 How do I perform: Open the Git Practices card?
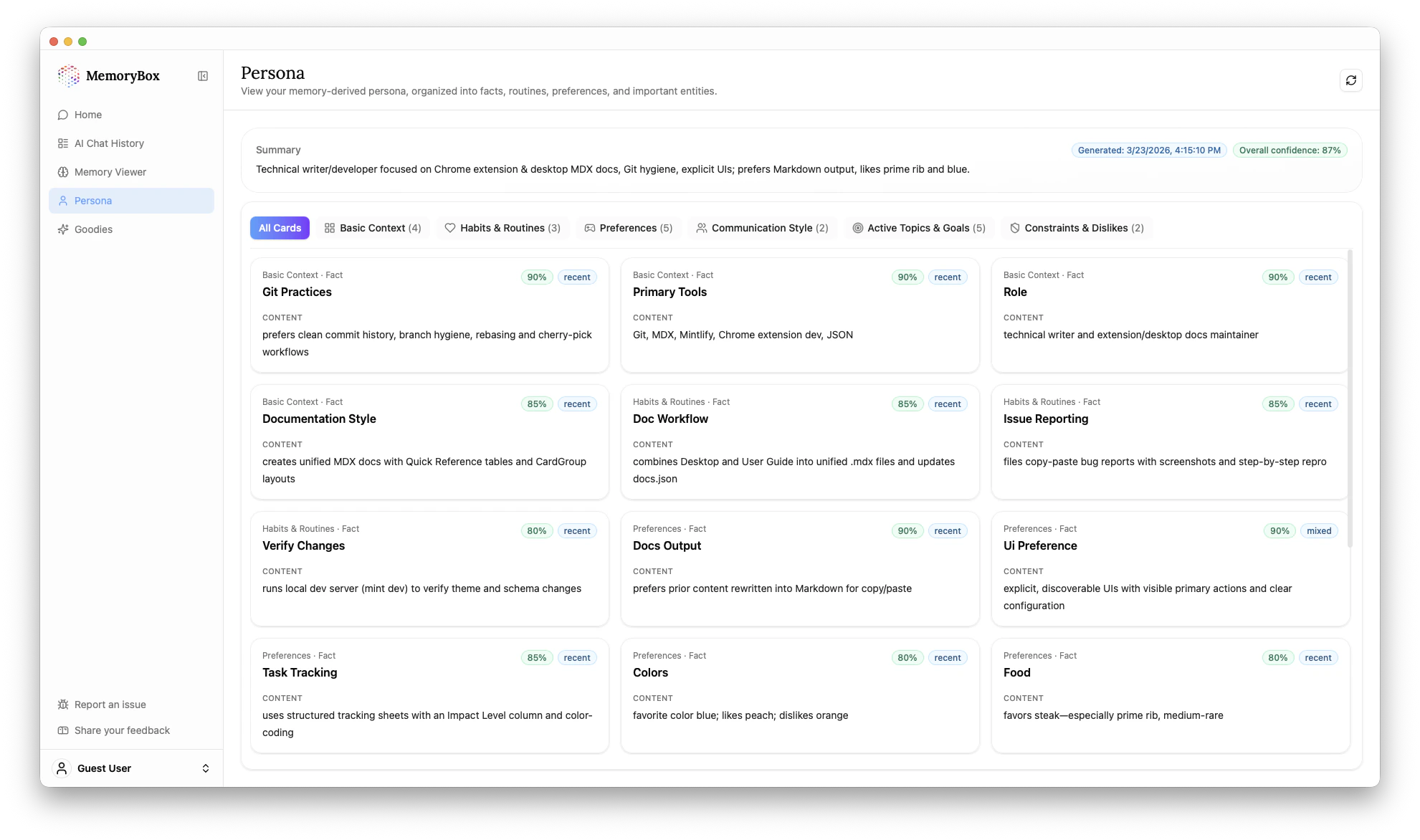429,315
